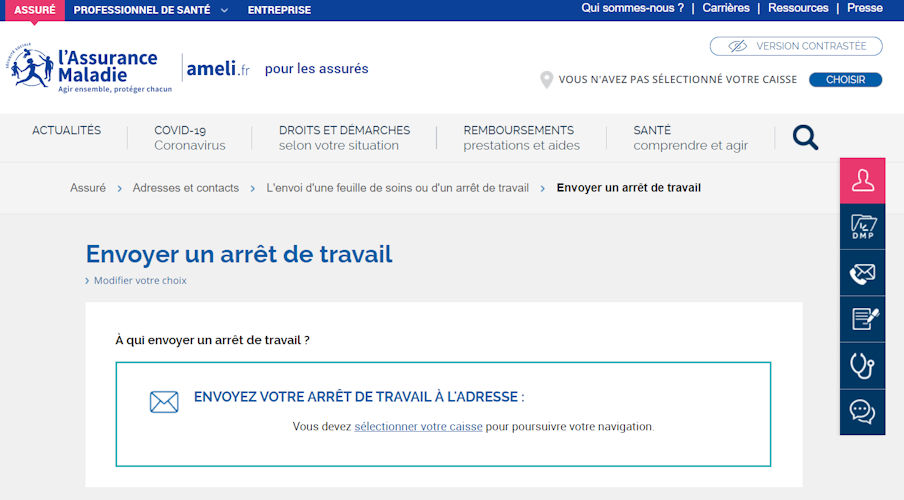Go to Assuré breadcrumb
The height and width of the screenshot is (500, 904).
88,188
